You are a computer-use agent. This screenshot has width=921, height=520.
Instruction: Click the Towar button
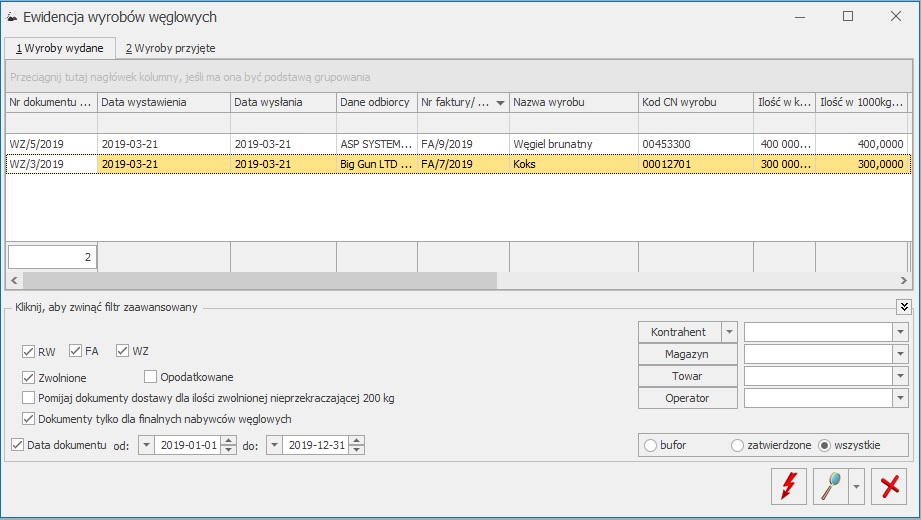[687, 376]
